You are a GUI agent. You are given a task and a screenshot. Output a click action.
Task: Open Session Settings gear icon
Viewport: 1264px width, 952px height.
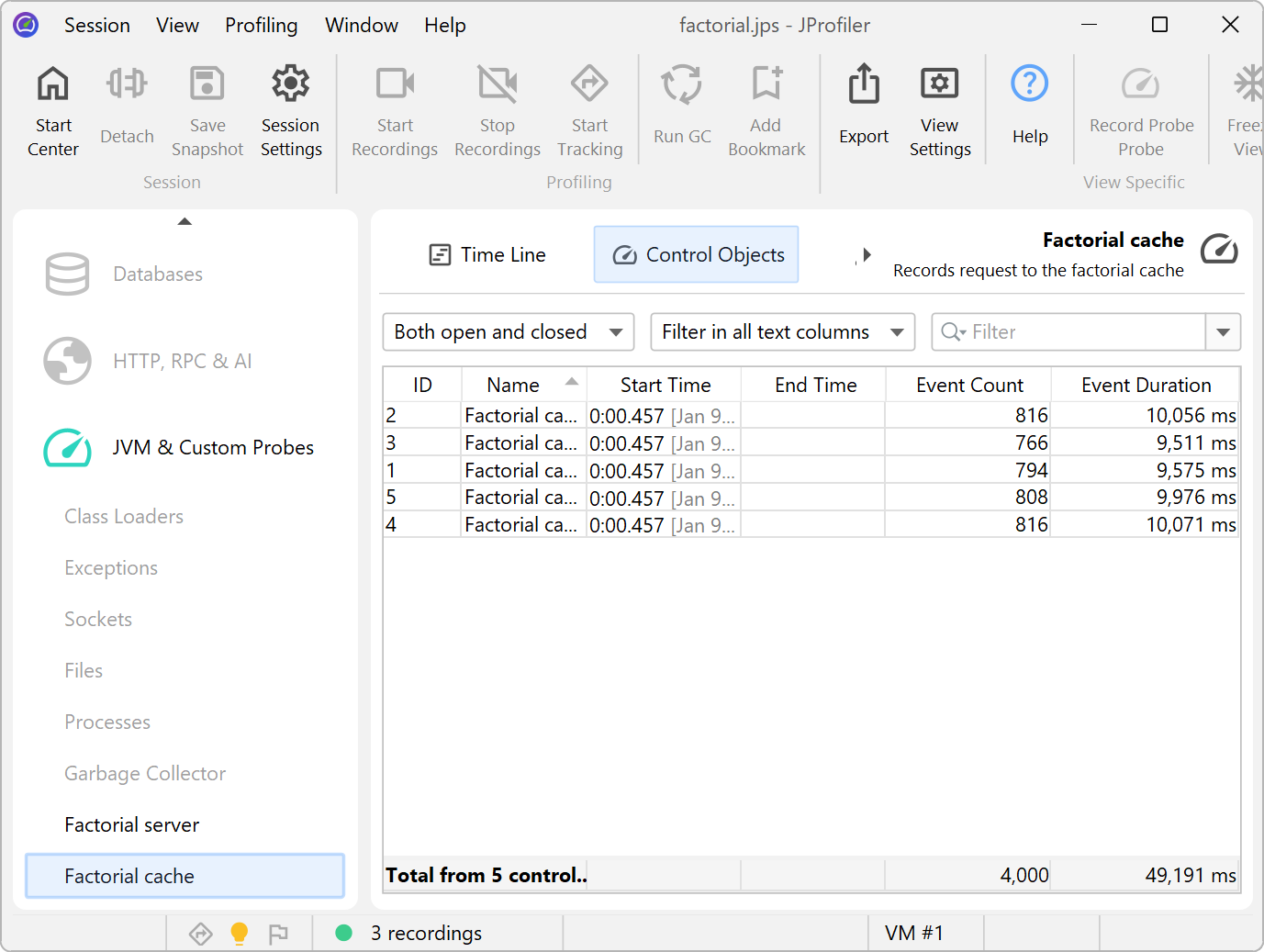(290, 85)
